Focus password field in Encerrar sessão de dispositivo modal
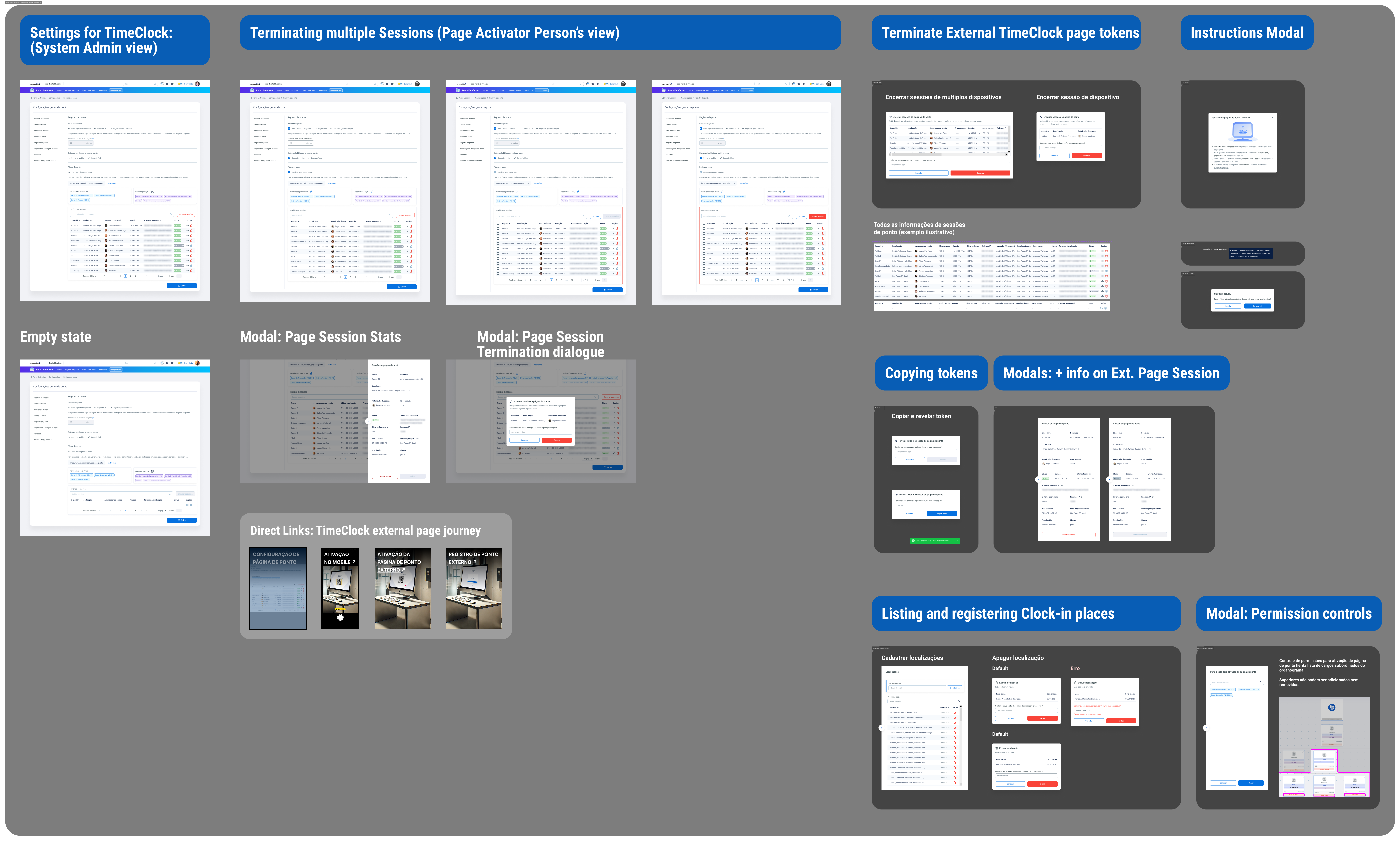Image resolution: width=1400 pixels, height=841 pixels. pyautogui.click(x=1071, y=148)
